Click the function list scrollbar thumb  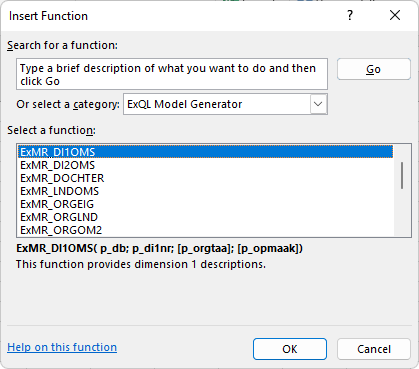tap(402, 175)
